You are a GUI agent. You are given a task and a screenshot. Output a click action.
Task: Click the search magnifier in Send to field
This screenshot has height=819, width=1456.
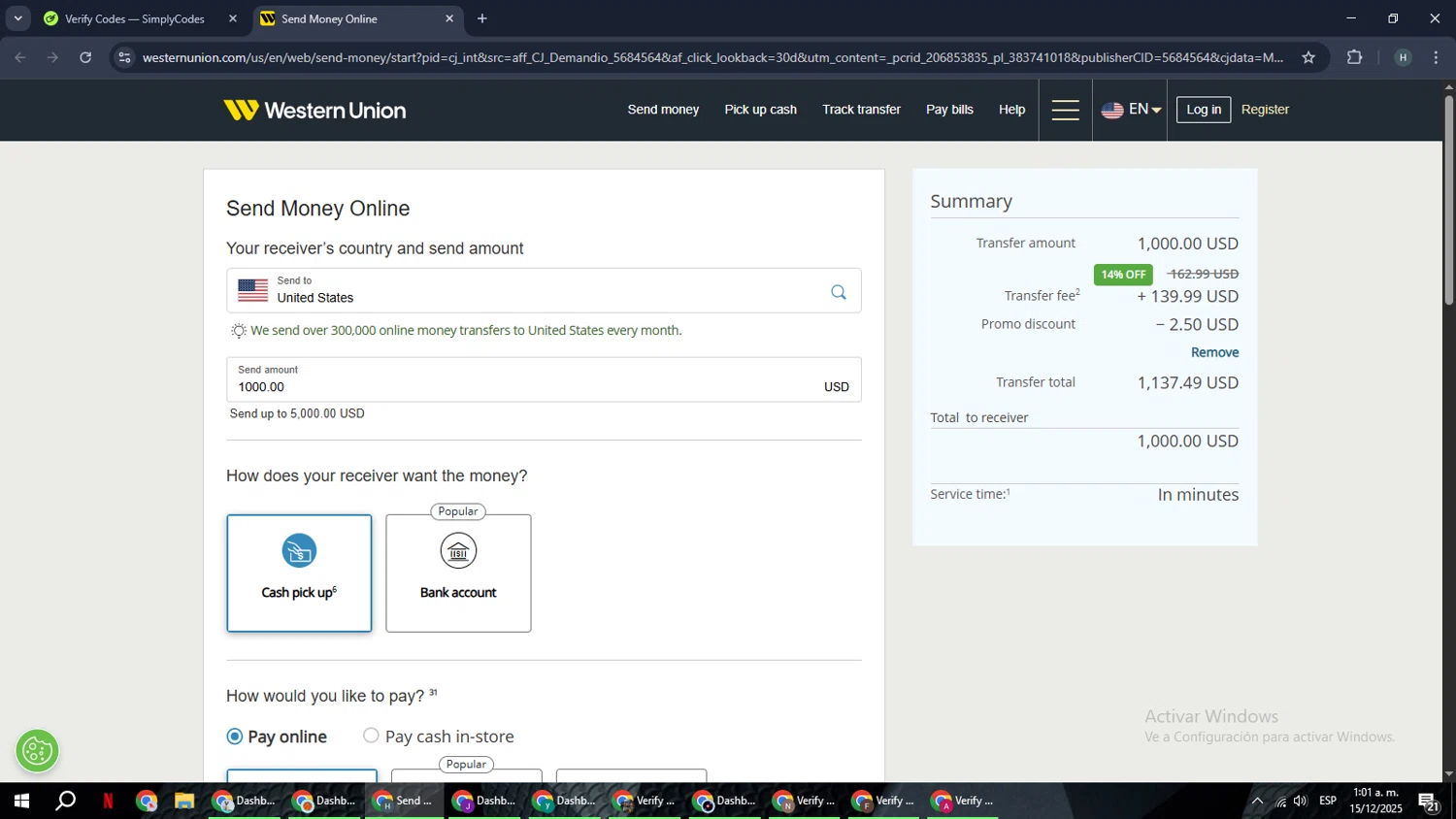(839, 292)
